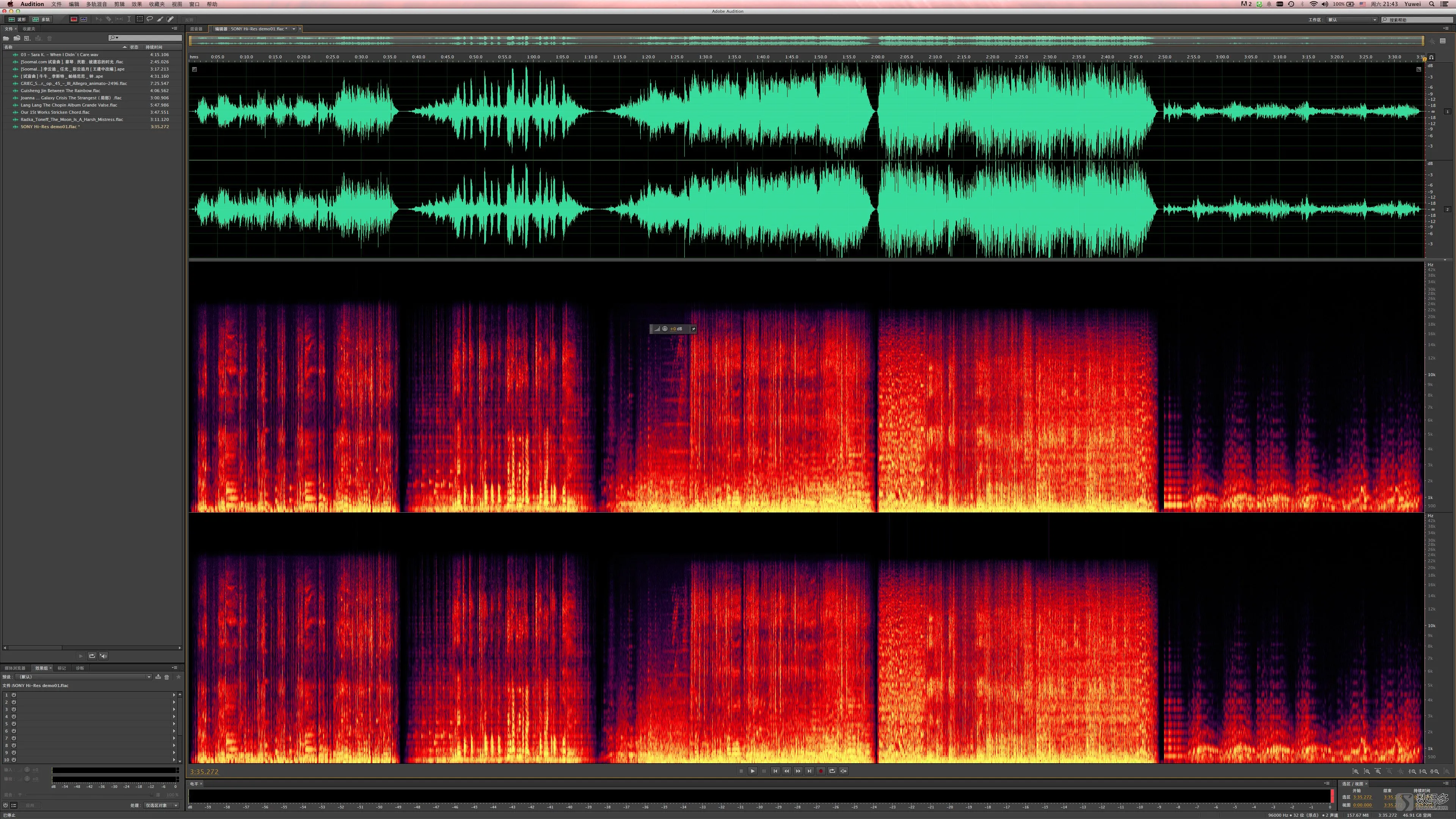
Task: Select the Slip tool
Action: [x=119, y=19]
